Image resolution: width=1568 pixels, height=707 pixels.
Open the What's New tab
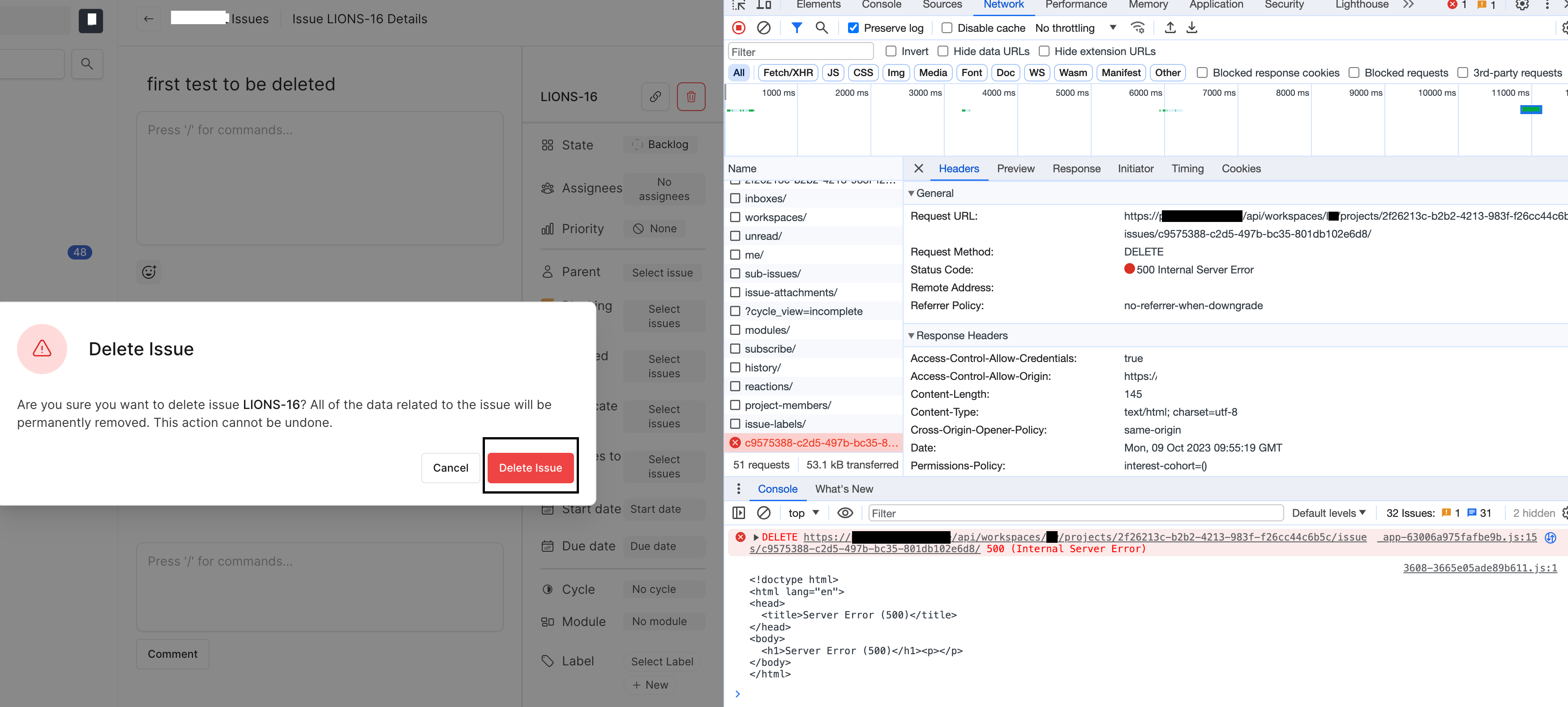[844, 489]
